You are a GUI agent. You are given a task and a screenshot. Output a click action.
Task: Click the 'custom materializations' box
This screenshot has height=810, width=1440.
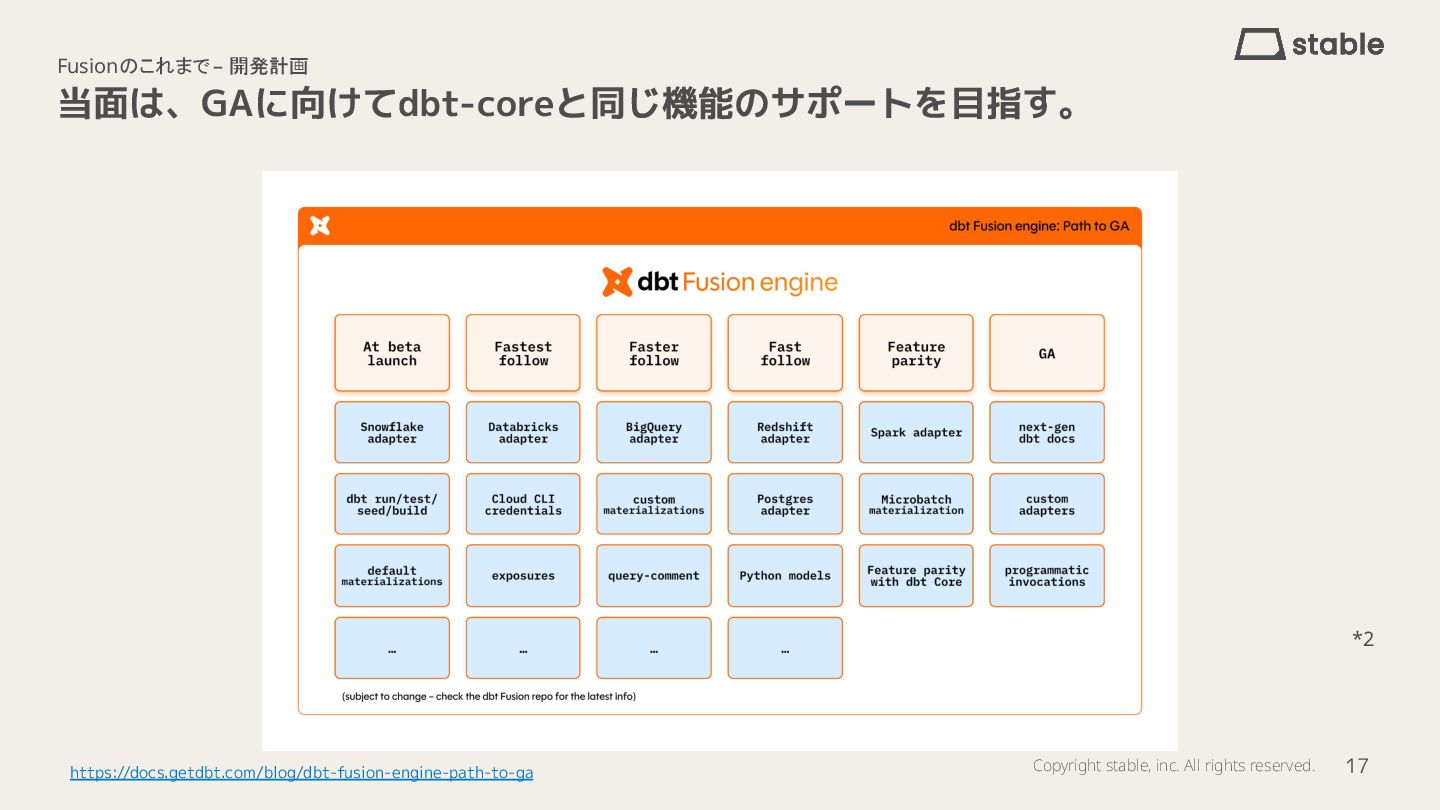tap(654, 504)
